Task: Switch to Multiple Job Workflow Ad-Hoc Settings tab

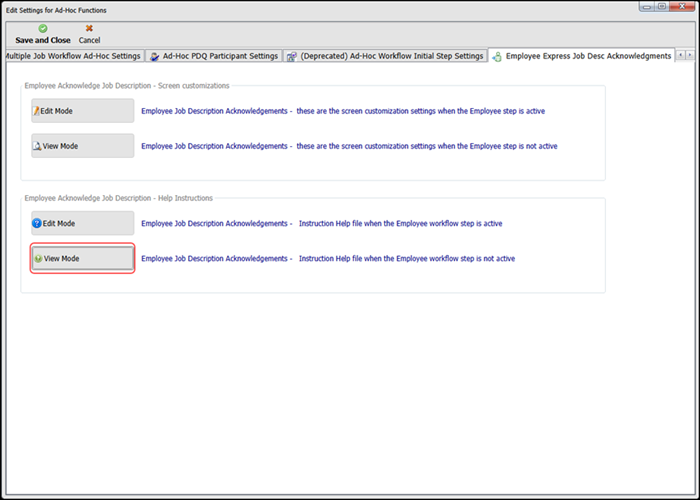Action: (x=72, y=56)
